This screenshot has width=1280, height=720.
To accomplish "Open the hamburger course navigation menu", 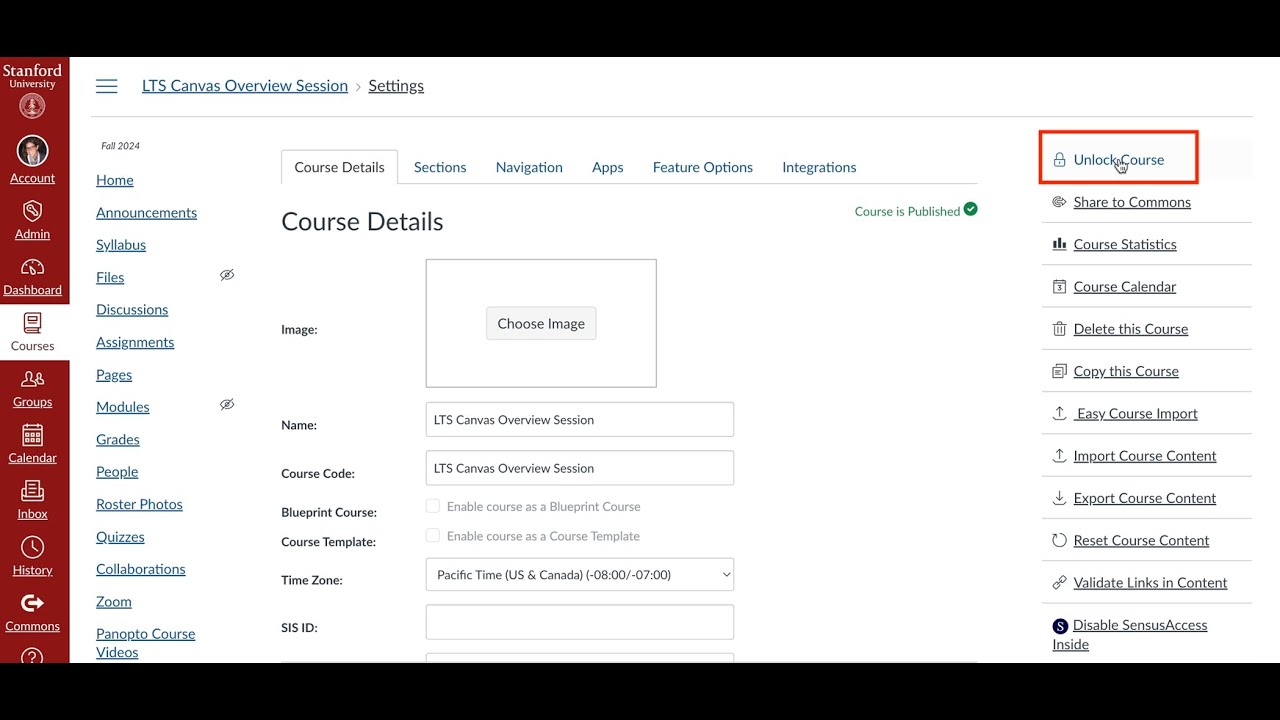I will (x=107, y=86).
